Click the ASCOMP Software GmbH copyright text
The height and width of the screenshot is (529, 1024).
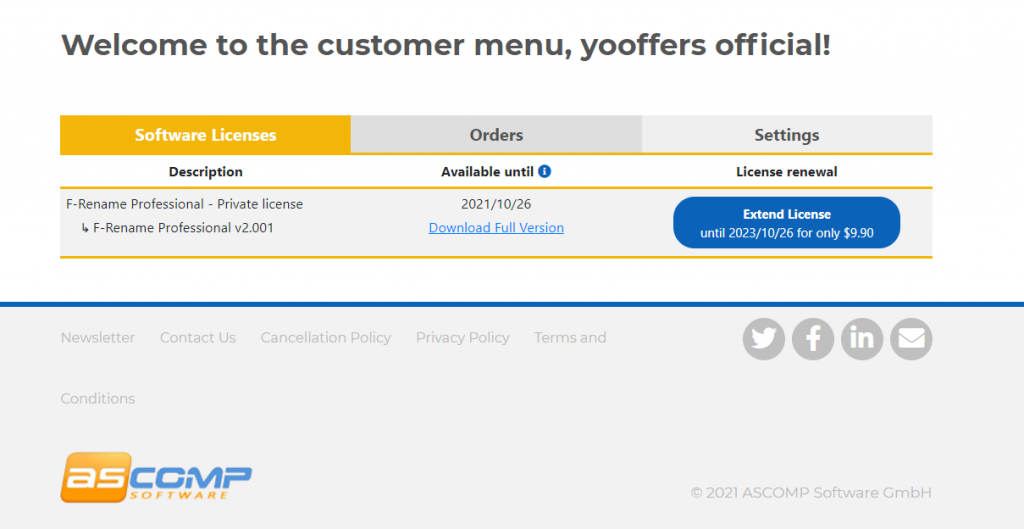click(811, 492)
